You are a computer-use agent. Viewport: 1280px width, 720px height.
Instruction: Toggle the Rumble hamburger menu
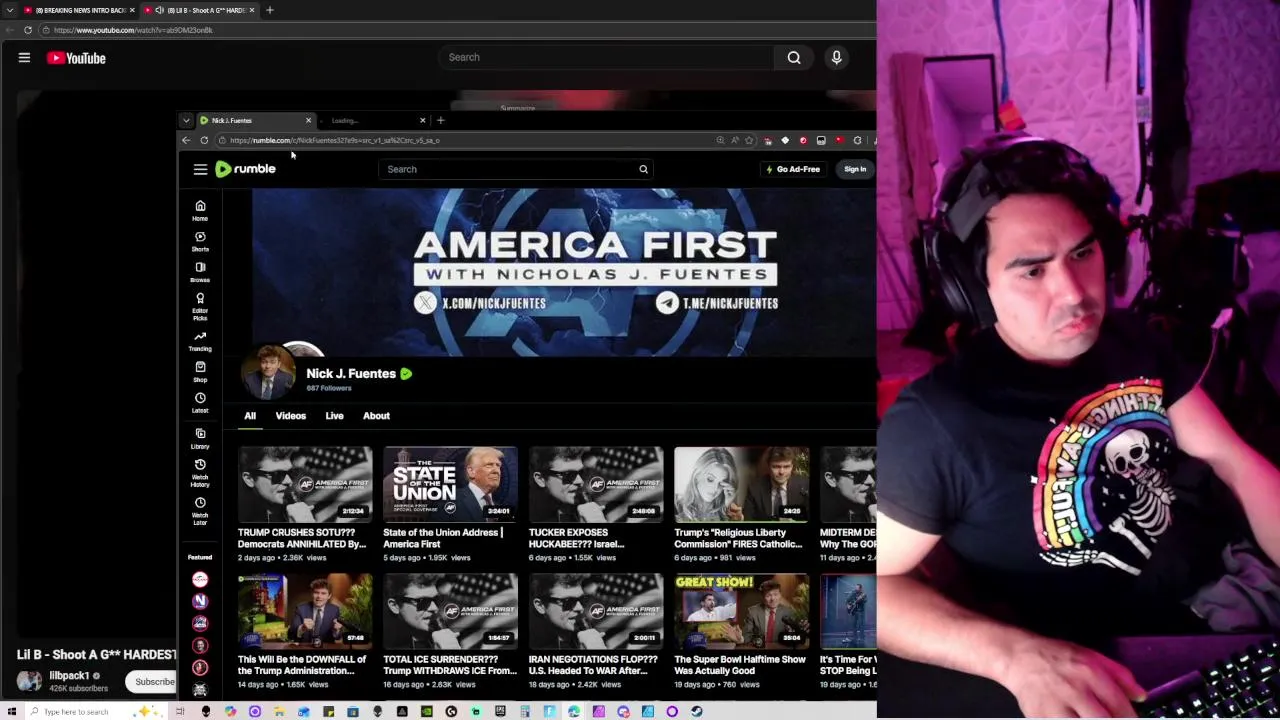tap(200, 169)
